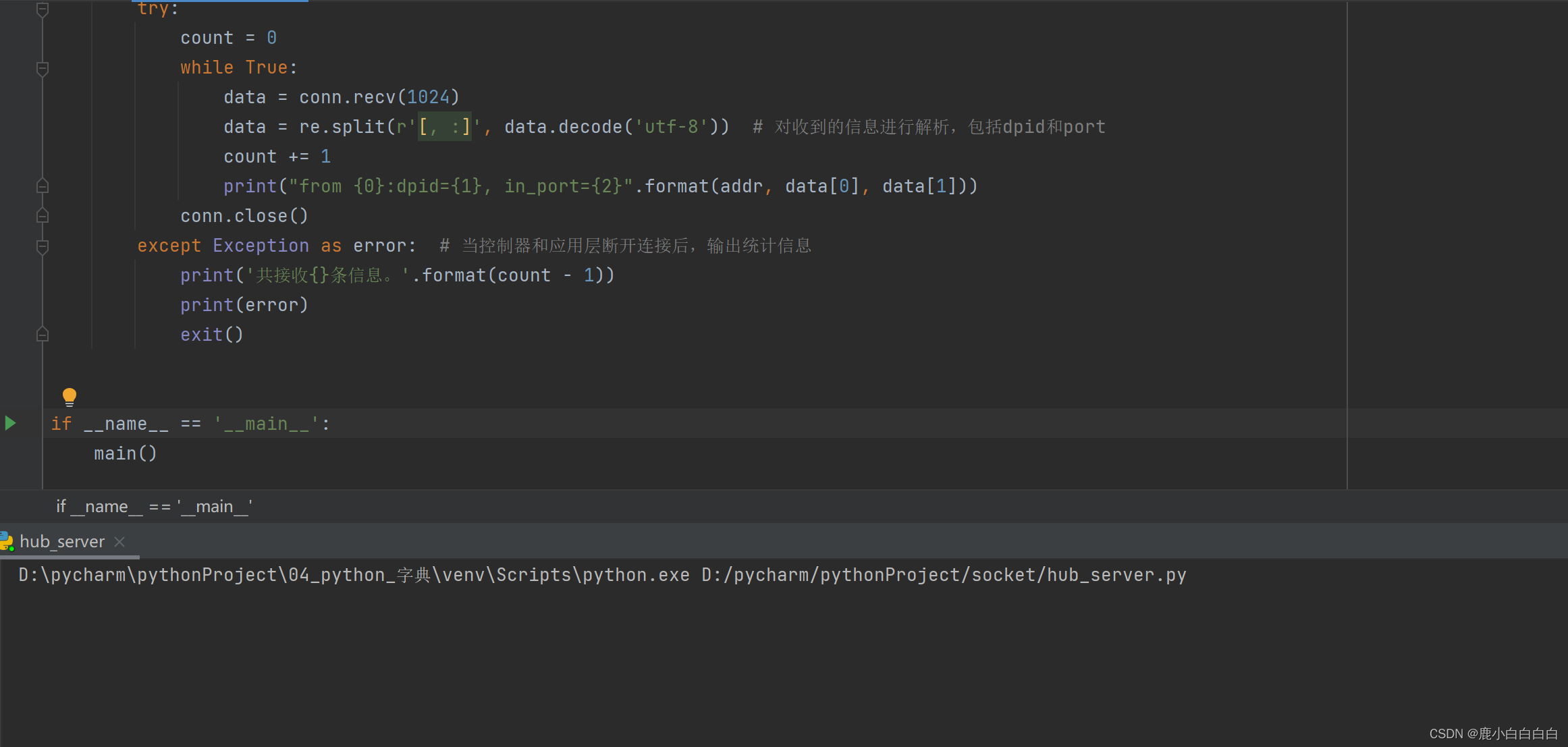1568x747 pixels.
Task: Click the green run gutter arrow
Action: pyautogui.click(x=10, y=423)
